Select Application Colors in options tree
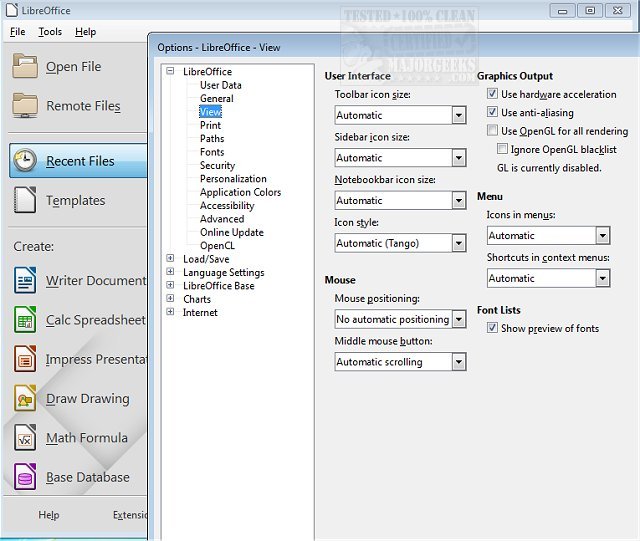Screen dimensions: 640x541 [240, 192]
